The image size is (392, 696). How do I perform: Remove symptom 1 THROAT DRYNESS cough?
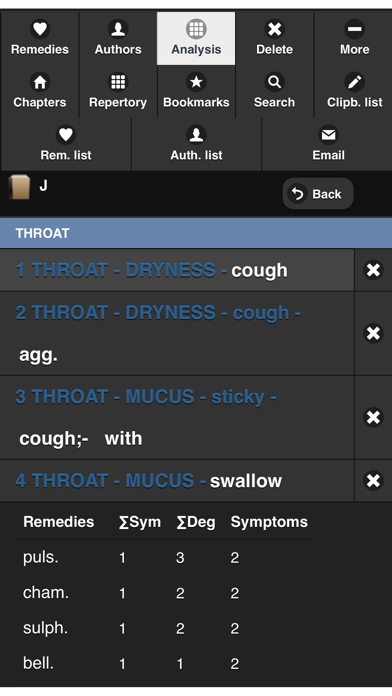(x=373, y=270)
